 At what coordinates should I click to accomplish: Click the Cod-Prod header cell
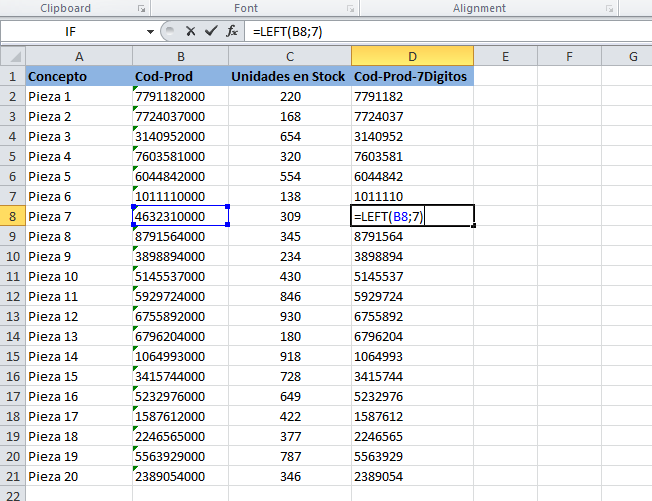[180, 76]
